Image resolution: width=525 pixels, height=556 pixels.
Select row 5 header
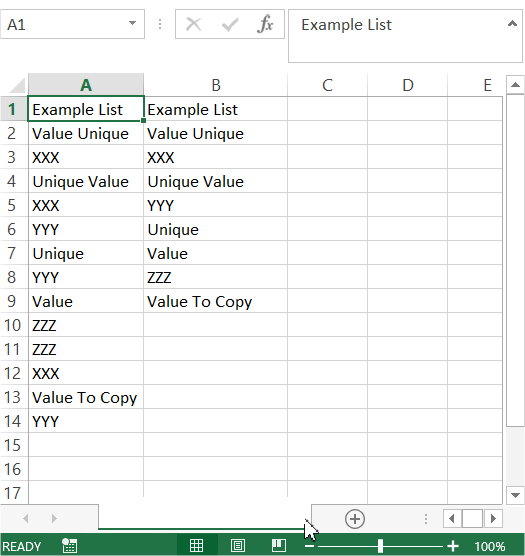14,205
